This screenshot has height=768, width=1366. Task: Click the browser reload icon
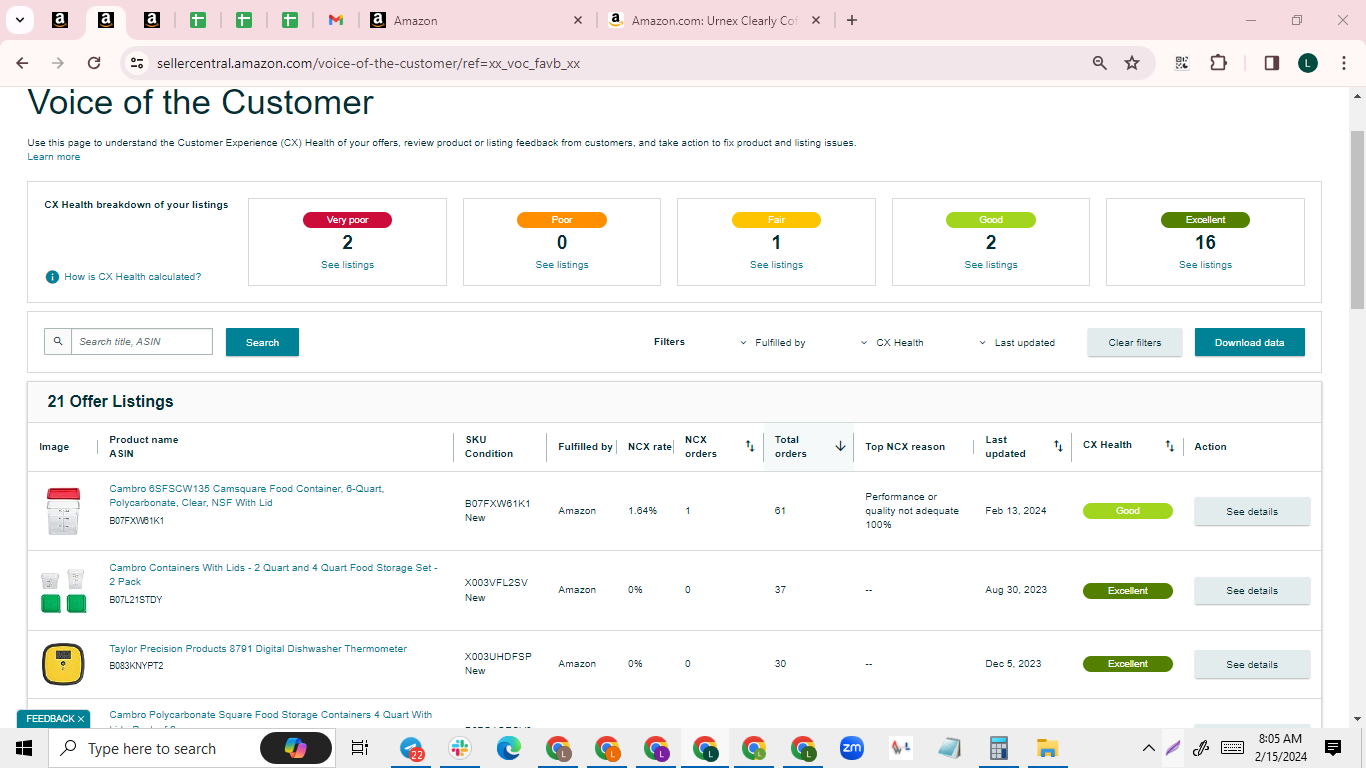tap(94, 63)
